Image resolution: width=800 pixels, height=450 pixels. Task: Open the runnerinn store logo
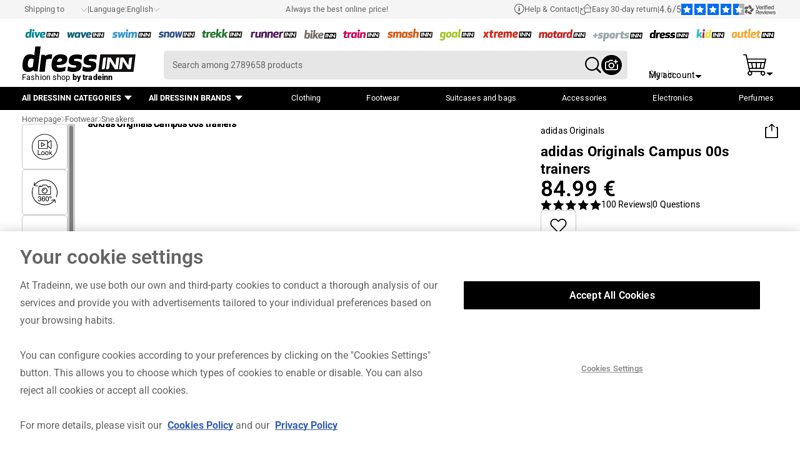pyautogui.click(x=273, y=34)
